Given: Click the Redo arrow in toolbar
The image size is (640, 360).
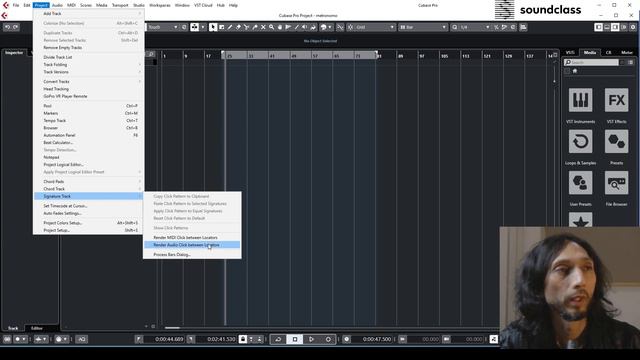Looking at the screenshot, I should [16, 27].
